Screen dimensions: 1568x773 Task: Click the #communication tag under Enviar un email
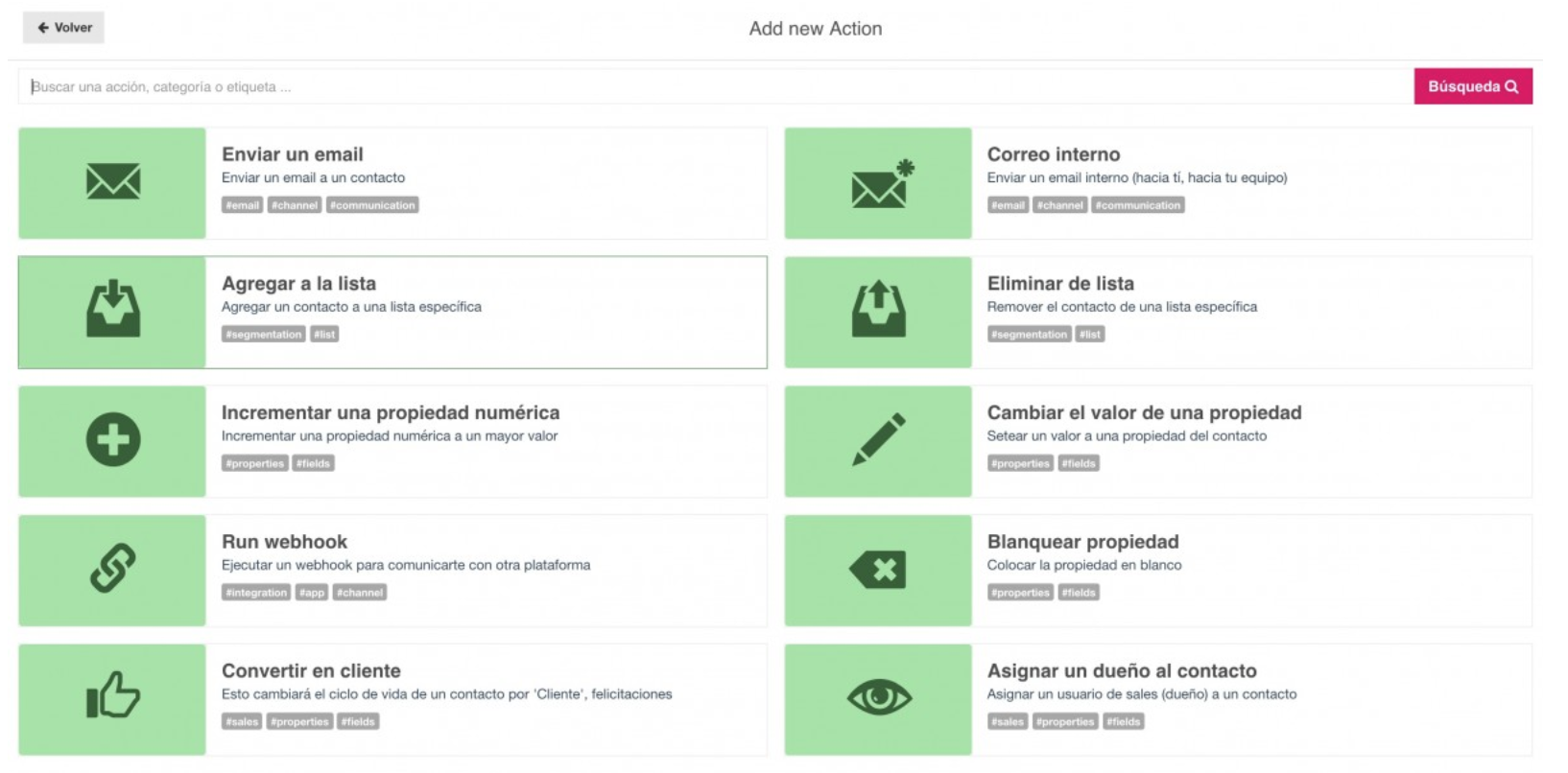[x=372, y=205]
